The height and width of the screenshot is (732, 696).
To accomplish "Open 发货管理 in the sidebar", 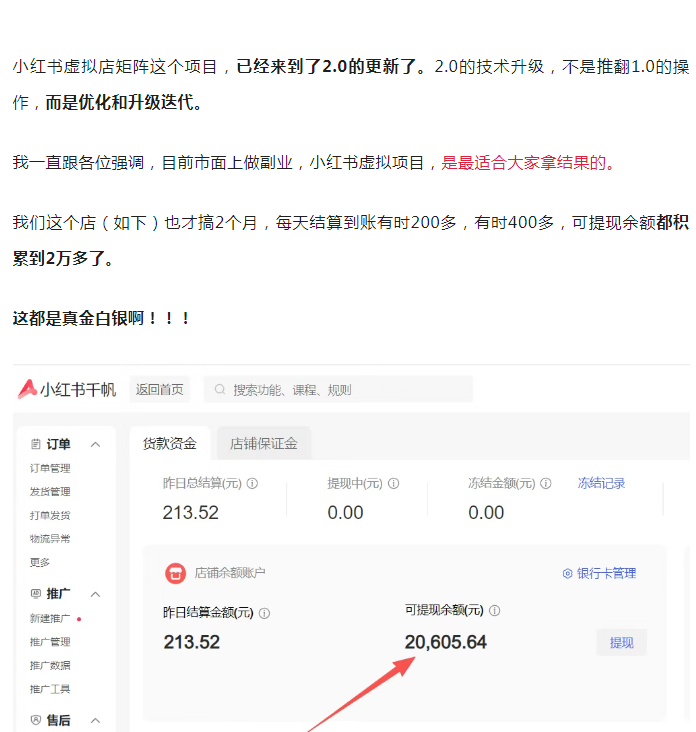I will [x=50, y=492].
